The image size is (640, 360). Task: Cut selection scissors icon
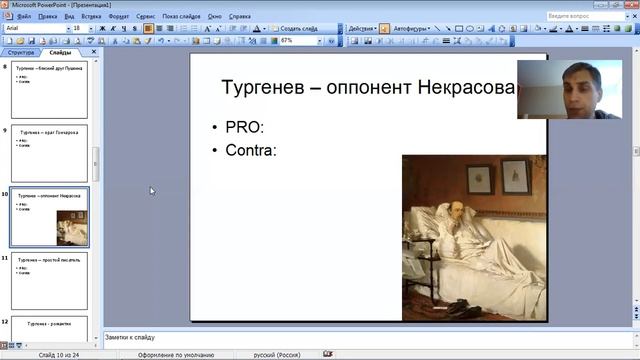(x=115, y=41)
